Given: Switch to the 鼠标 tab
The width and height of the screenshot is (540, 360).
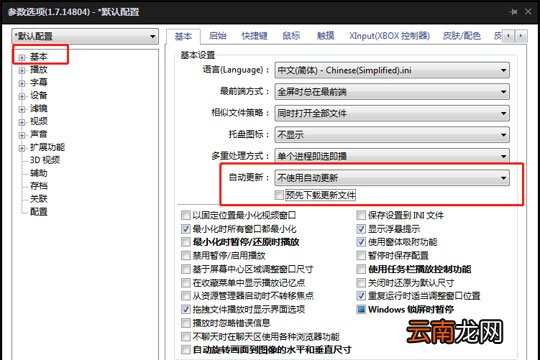Looking at the screenshot, I should pyautogui.click(x=291, y=36).
